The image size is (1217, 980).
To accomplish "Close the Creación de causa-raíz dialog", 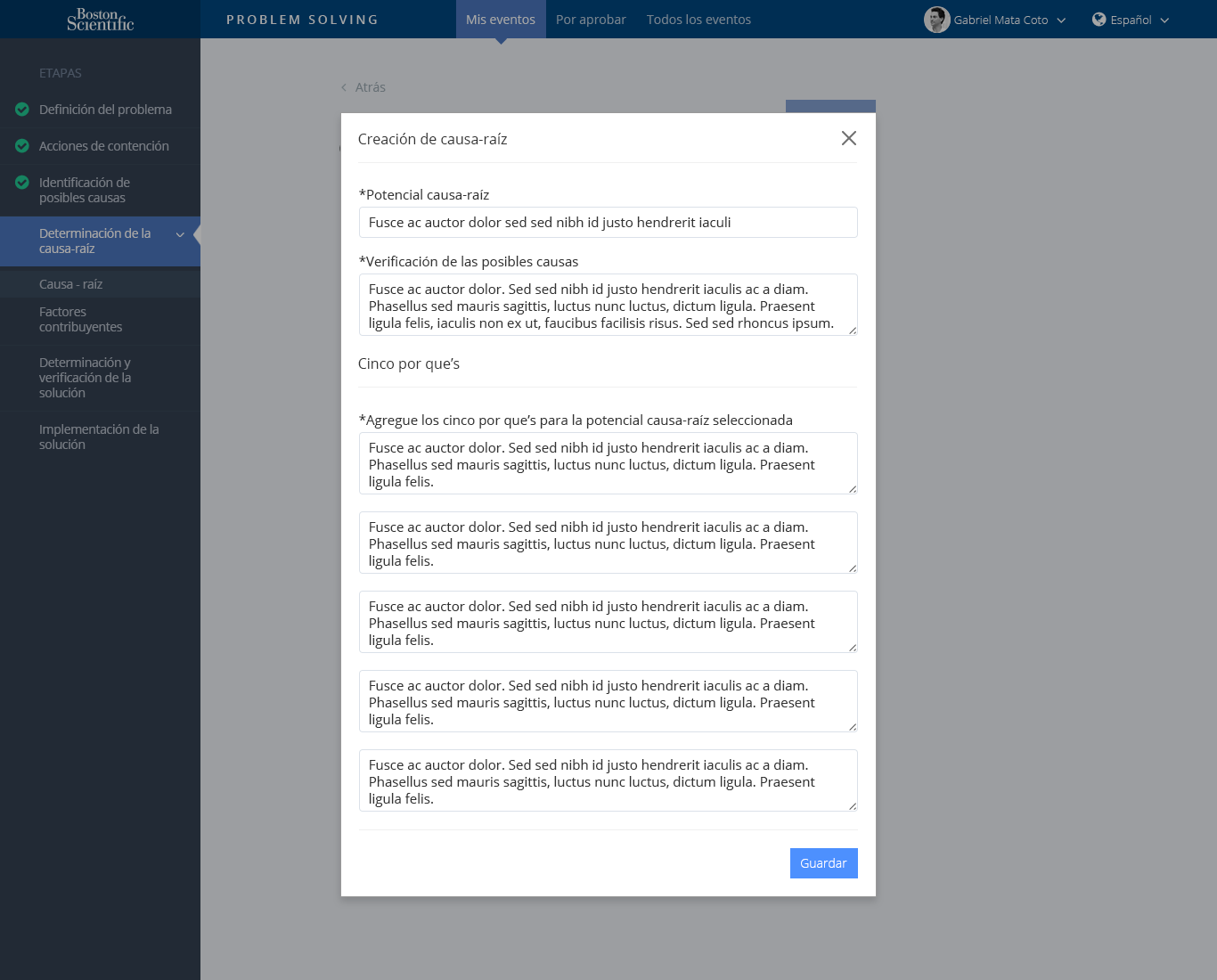I will click(x=849, y=138).
